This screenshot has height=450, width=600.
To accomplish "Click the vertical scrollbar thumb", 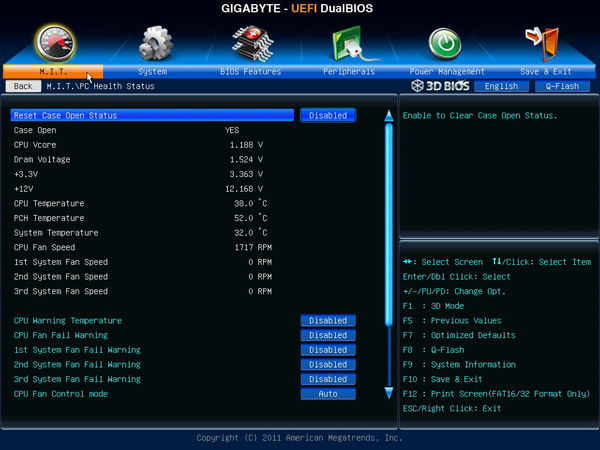I will 389,225.
